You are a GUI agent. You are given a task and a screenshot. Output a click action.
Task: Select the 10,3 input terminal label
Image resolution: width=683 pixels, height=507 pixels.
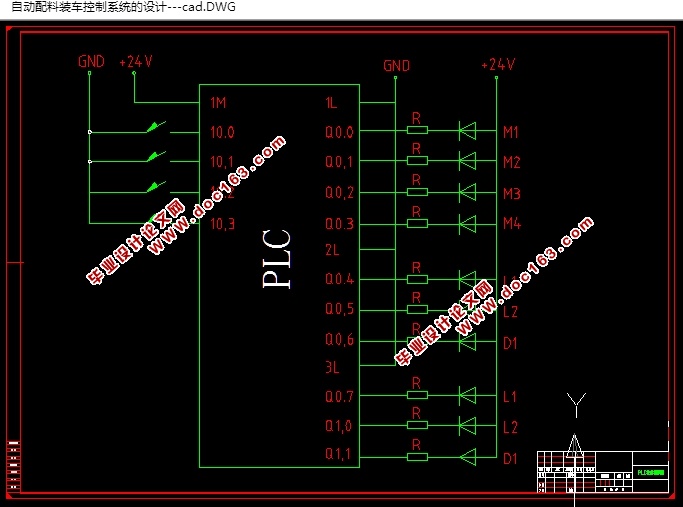point(222,224)
